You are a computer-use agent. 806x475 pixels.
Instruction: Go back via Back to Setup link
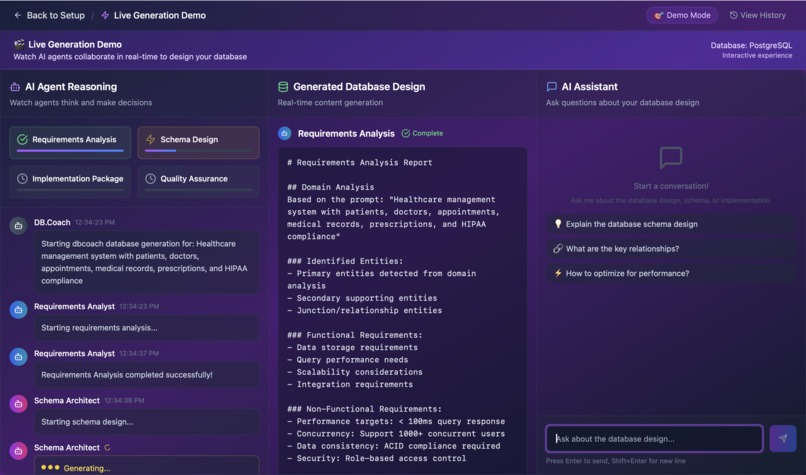[49, 15]
